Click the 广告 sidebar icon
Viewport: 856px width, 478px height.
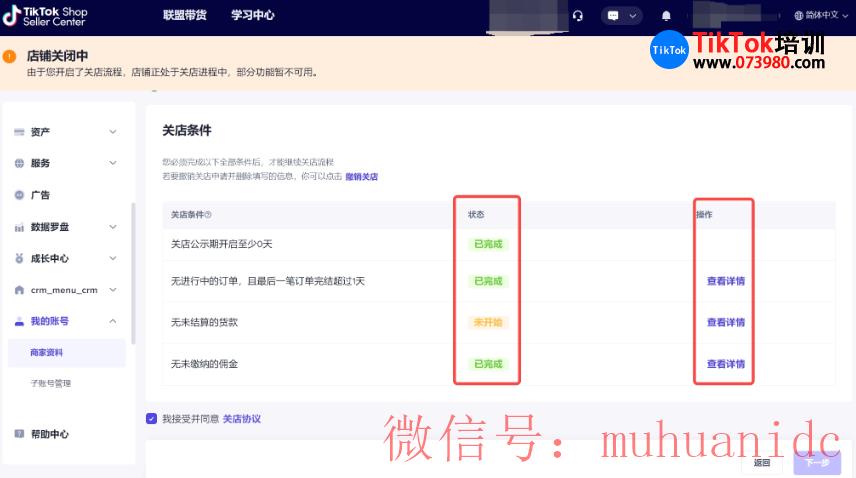tap(19, 195)
